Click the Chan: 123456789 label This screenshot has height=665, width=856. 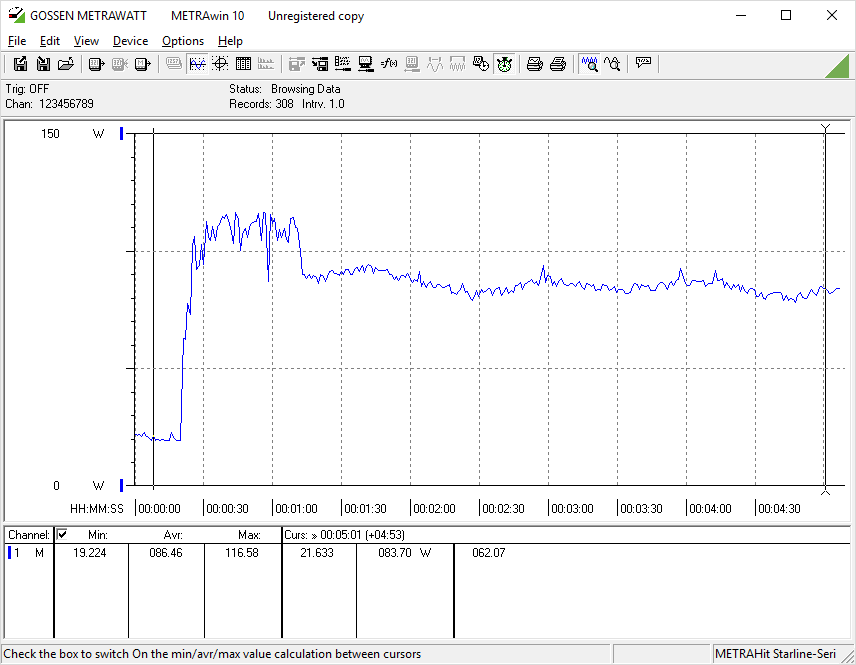[50, 104]
